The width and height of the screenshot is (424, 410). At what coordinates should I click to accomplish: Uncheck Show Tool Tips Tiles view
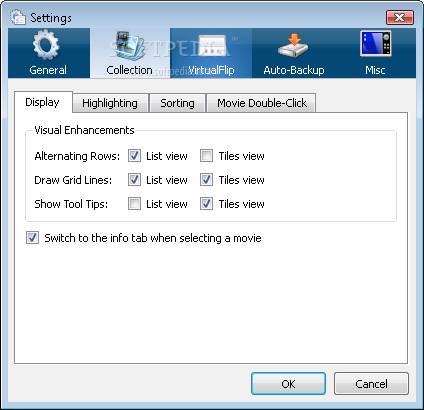(x=206, y=204)
